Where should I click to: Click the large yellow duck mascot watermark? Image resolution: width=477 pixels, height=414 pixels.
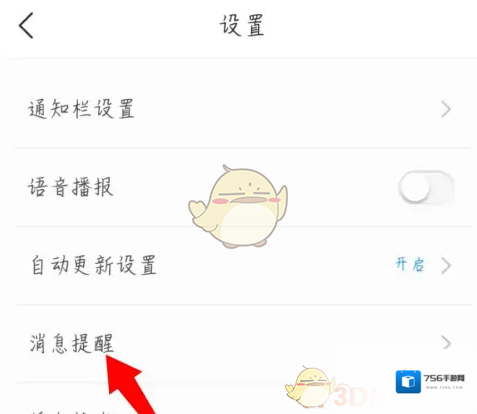238,206
